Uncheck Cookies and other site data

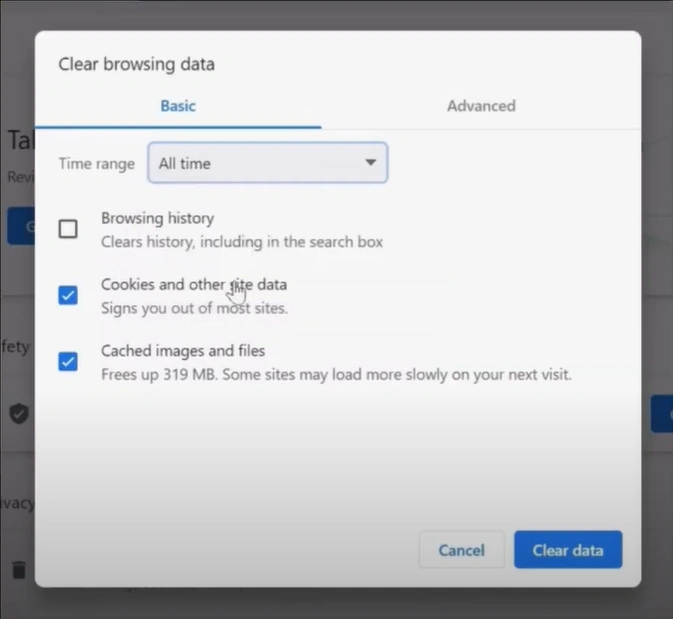[68, 295]
